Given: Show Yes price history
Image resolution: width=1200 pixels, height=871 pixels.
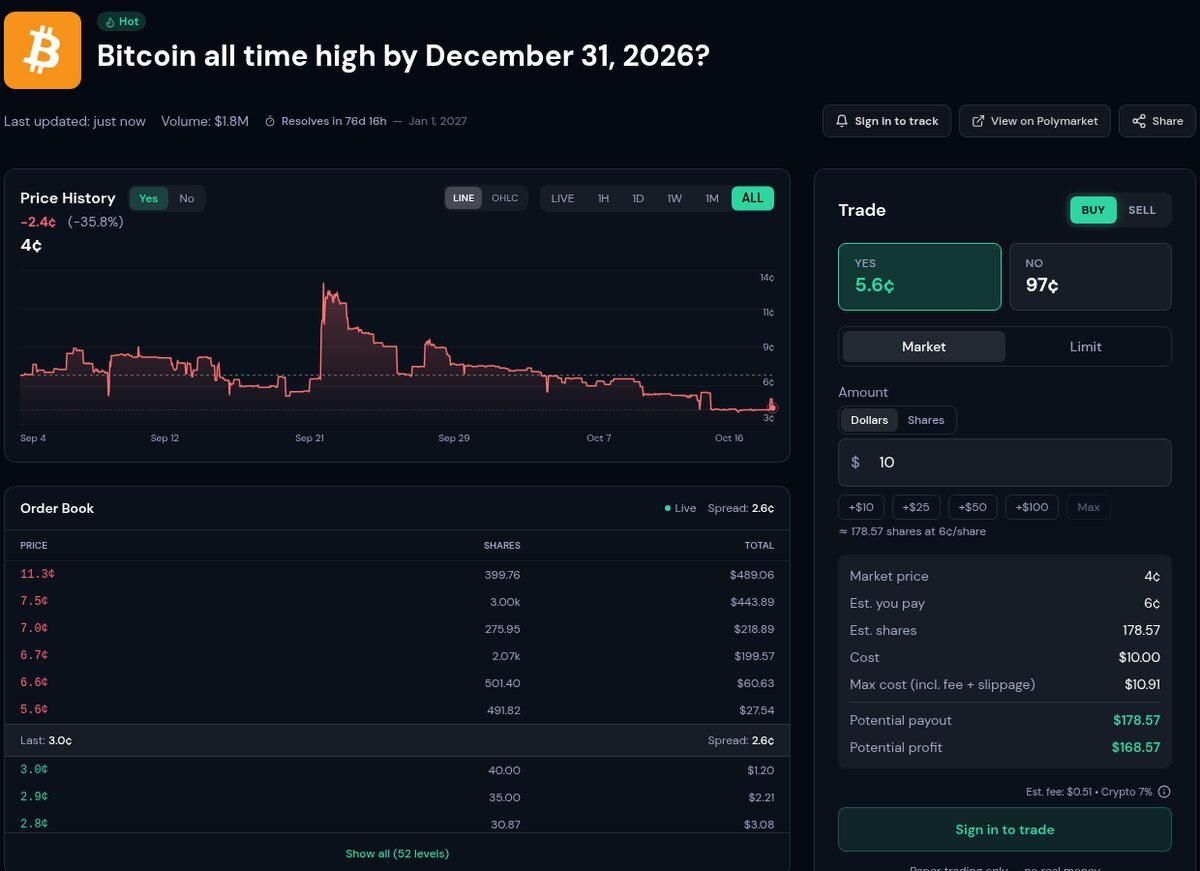Looking at the screenshot, I should point(149,198).
